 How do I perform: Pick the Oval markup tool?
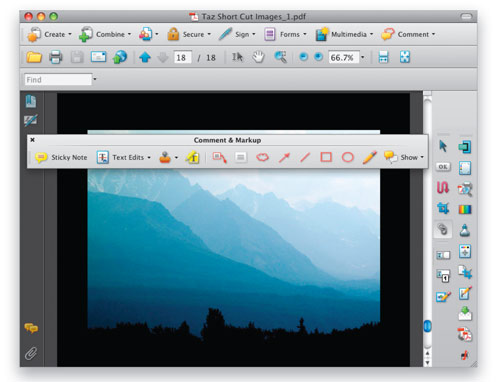pos(348,157)
